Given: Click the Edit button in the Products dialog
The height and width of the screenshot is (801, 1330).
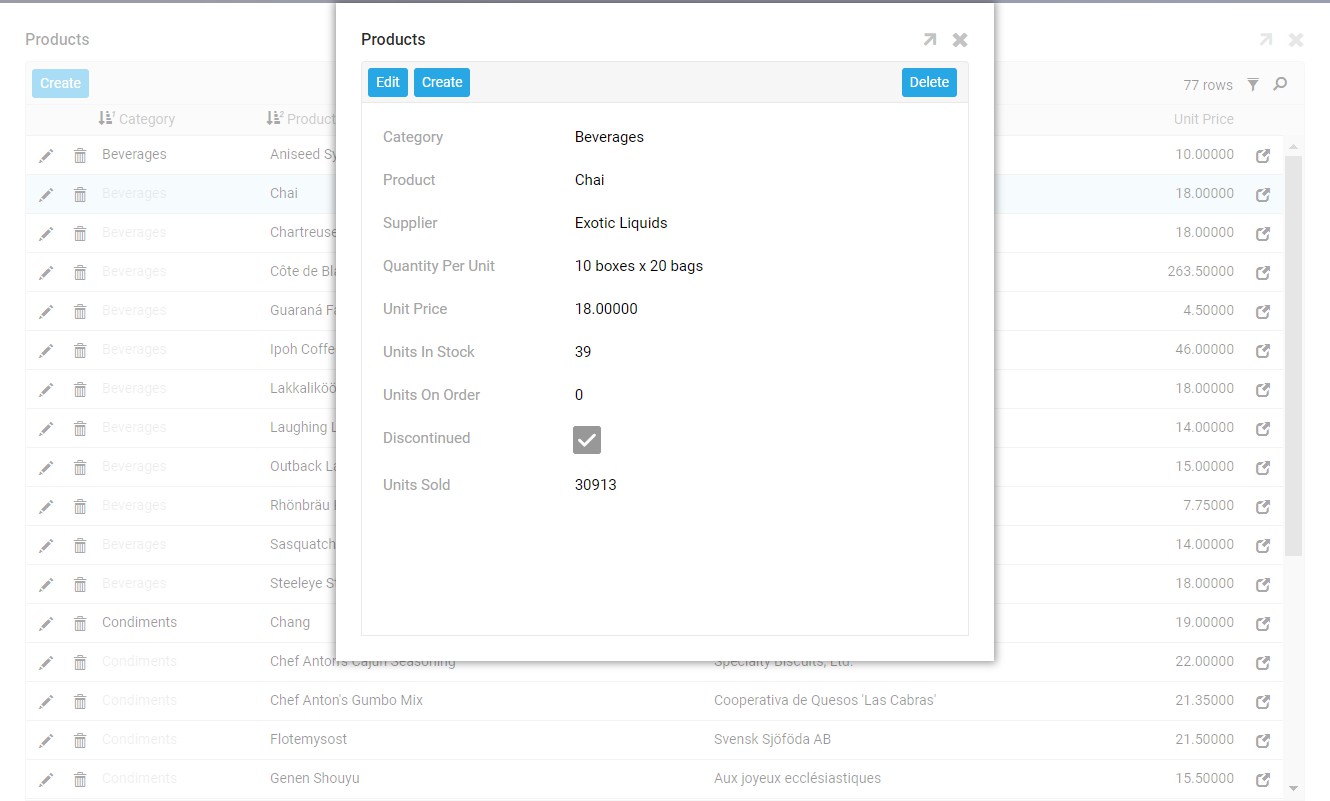Looking at the screenshot, I should tap(388, 82).
